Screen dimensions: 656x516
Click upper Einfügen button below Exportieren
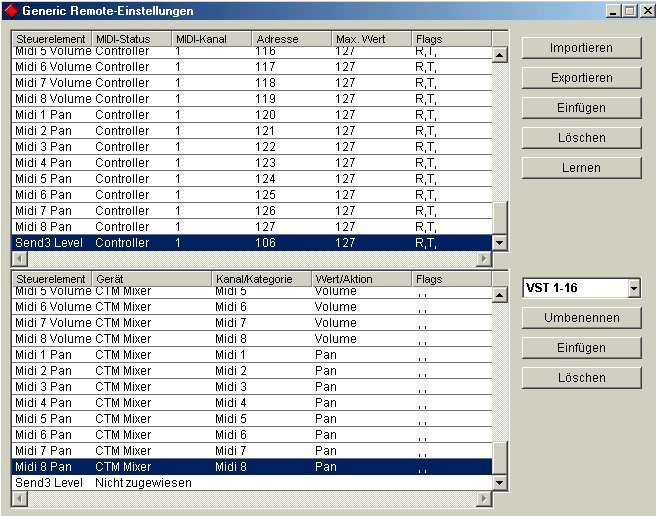coord(581,108)
